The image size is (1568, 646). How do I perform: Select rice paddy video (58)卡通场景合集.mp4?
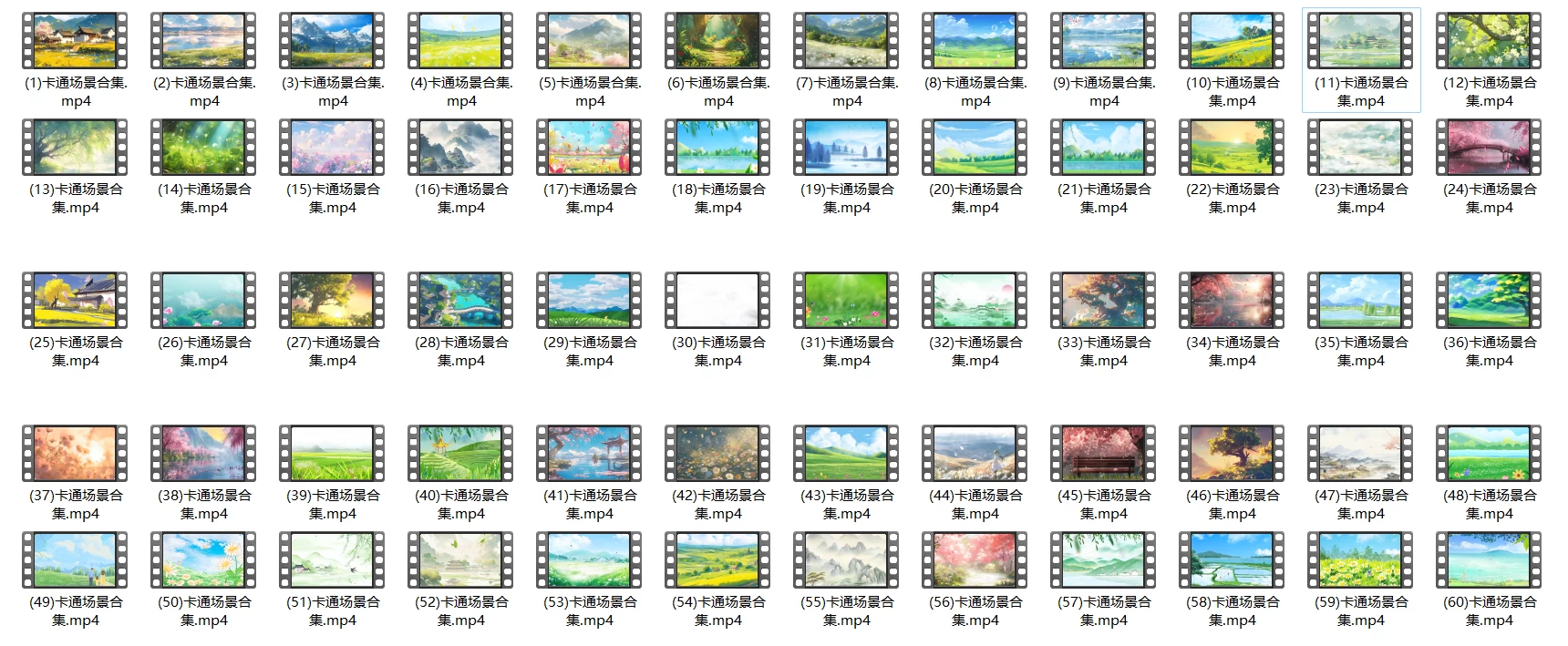[x=1233, y=559]
